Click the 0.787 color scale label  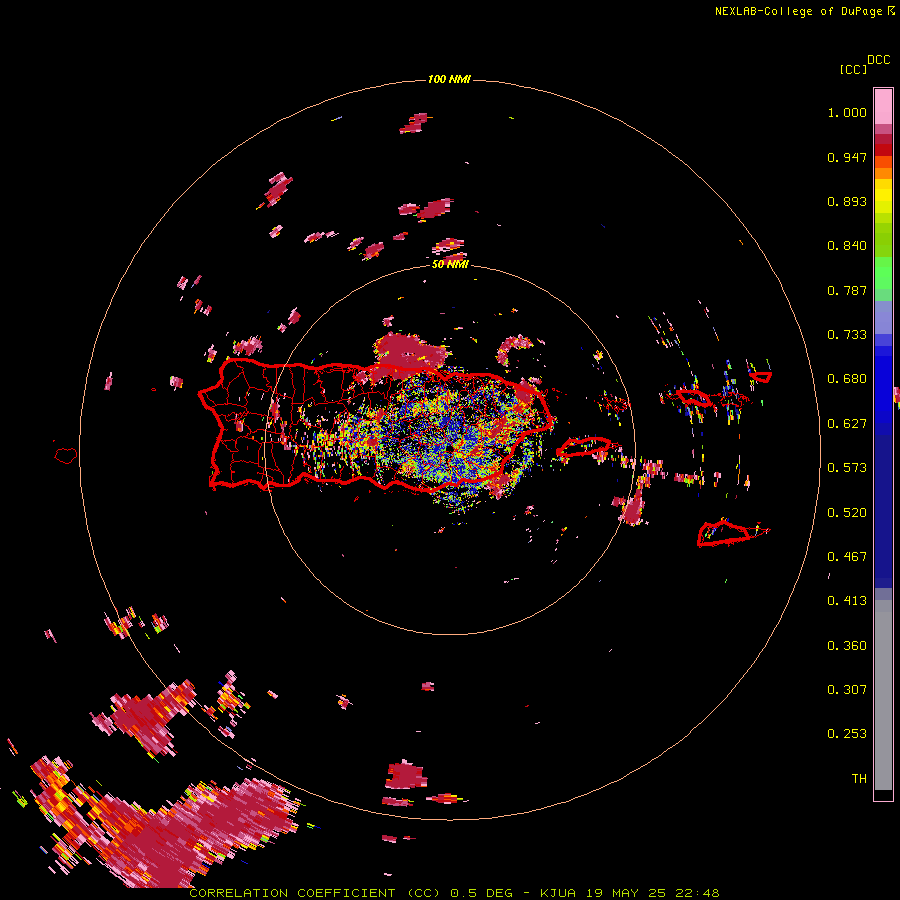click(847, 290)
